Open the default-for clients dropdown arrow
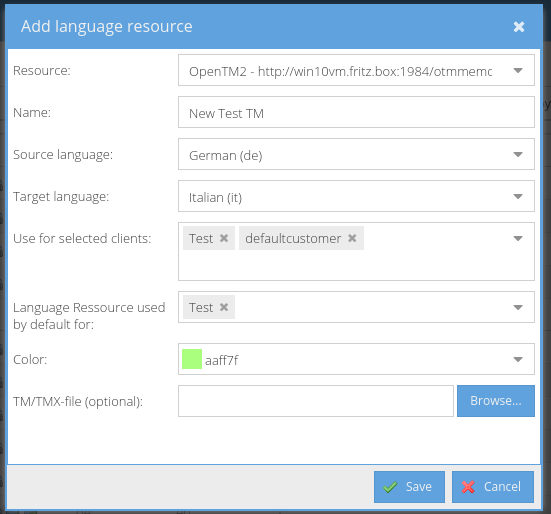Screen dimensions: 551x514 (x=518, y=307)
